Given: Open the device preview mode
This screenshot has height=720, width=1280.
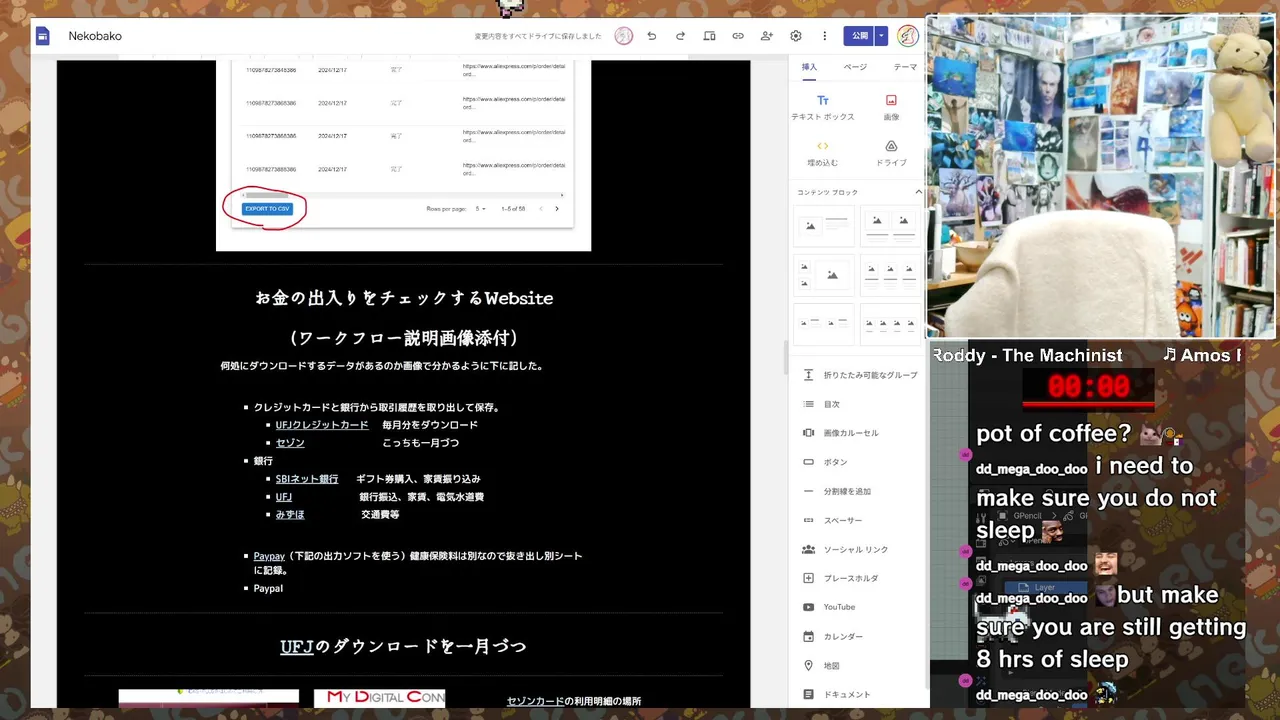Looking at the screenshot, I should (x=709, y=36).
